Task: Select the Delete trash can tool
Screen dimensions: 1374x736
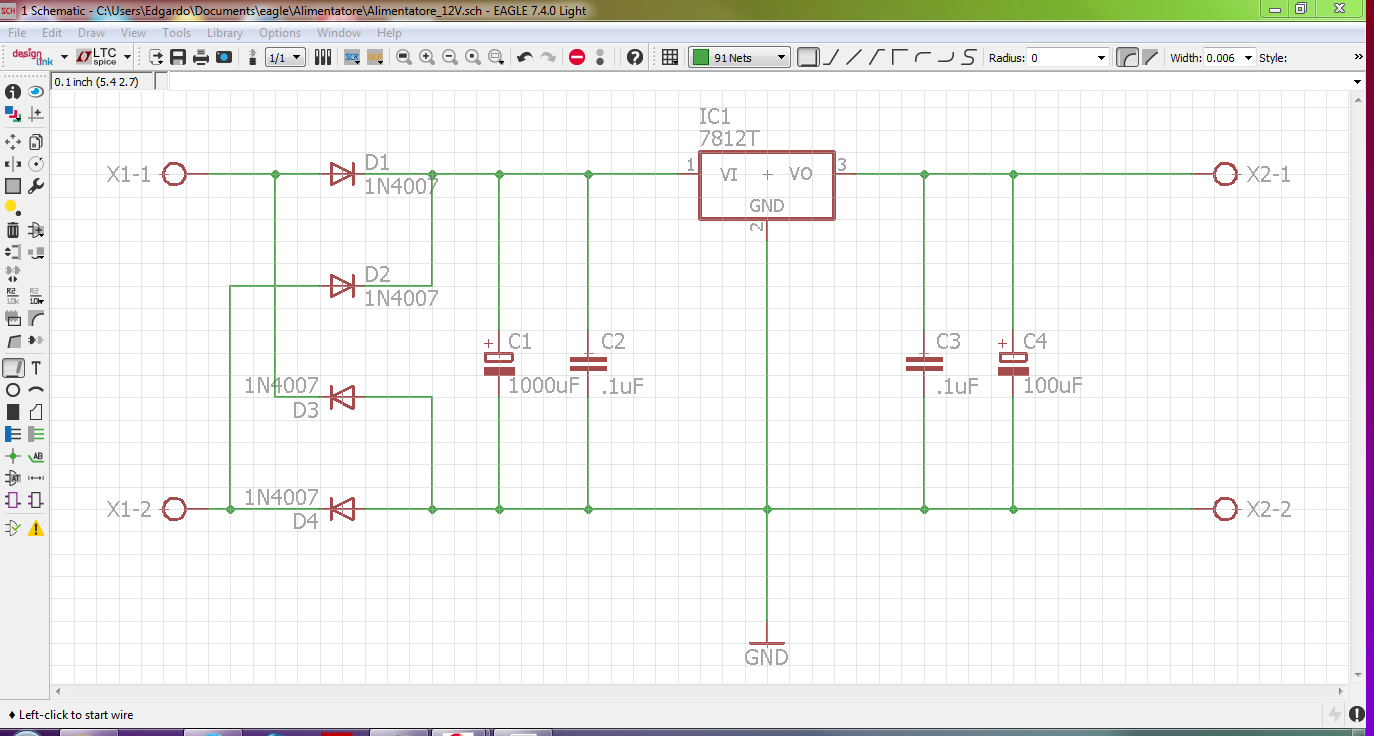Action: point(13,230)
